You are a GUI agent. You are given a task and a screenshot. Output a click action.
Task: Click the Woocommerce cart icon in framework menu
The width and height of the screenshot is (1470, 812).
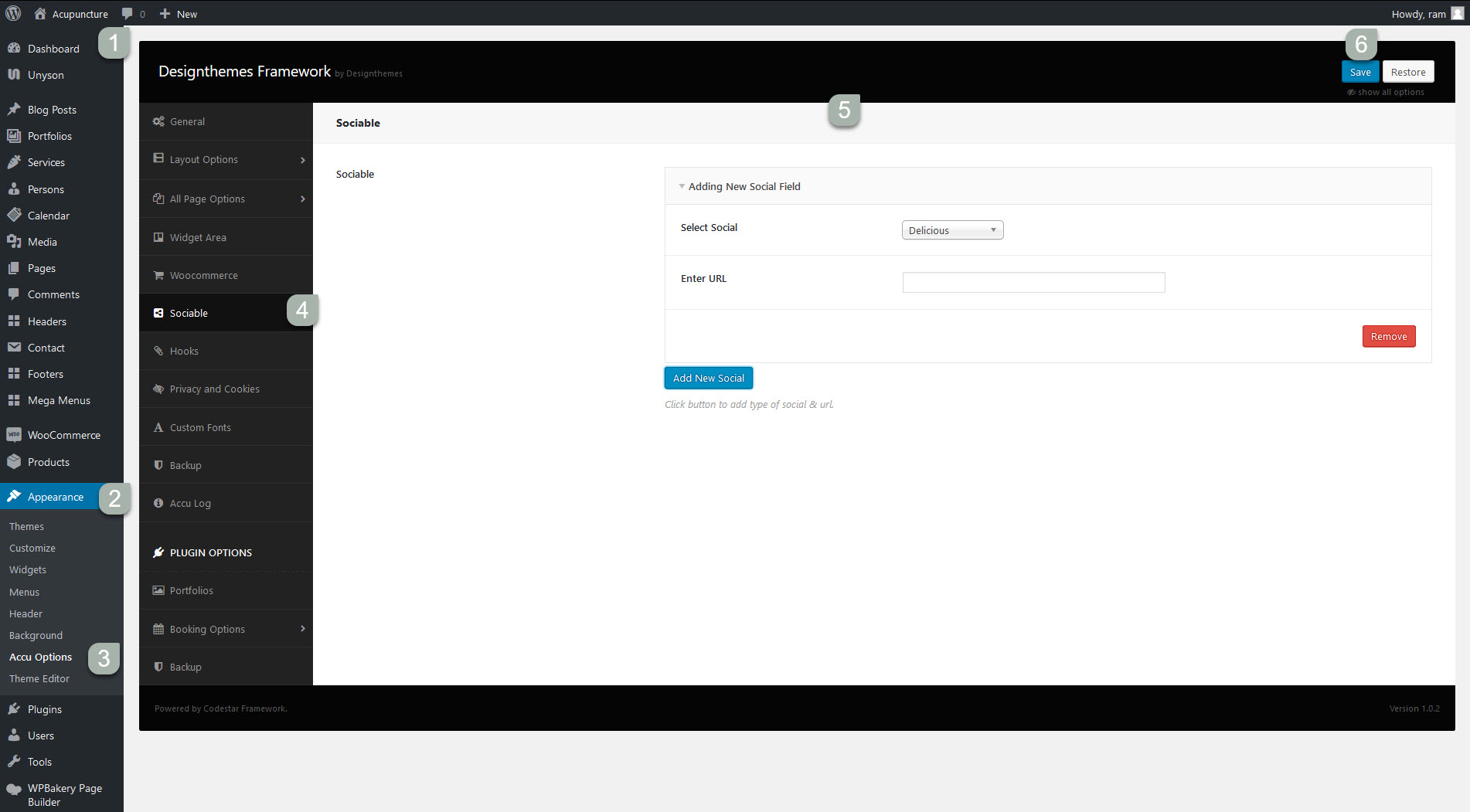158,275
